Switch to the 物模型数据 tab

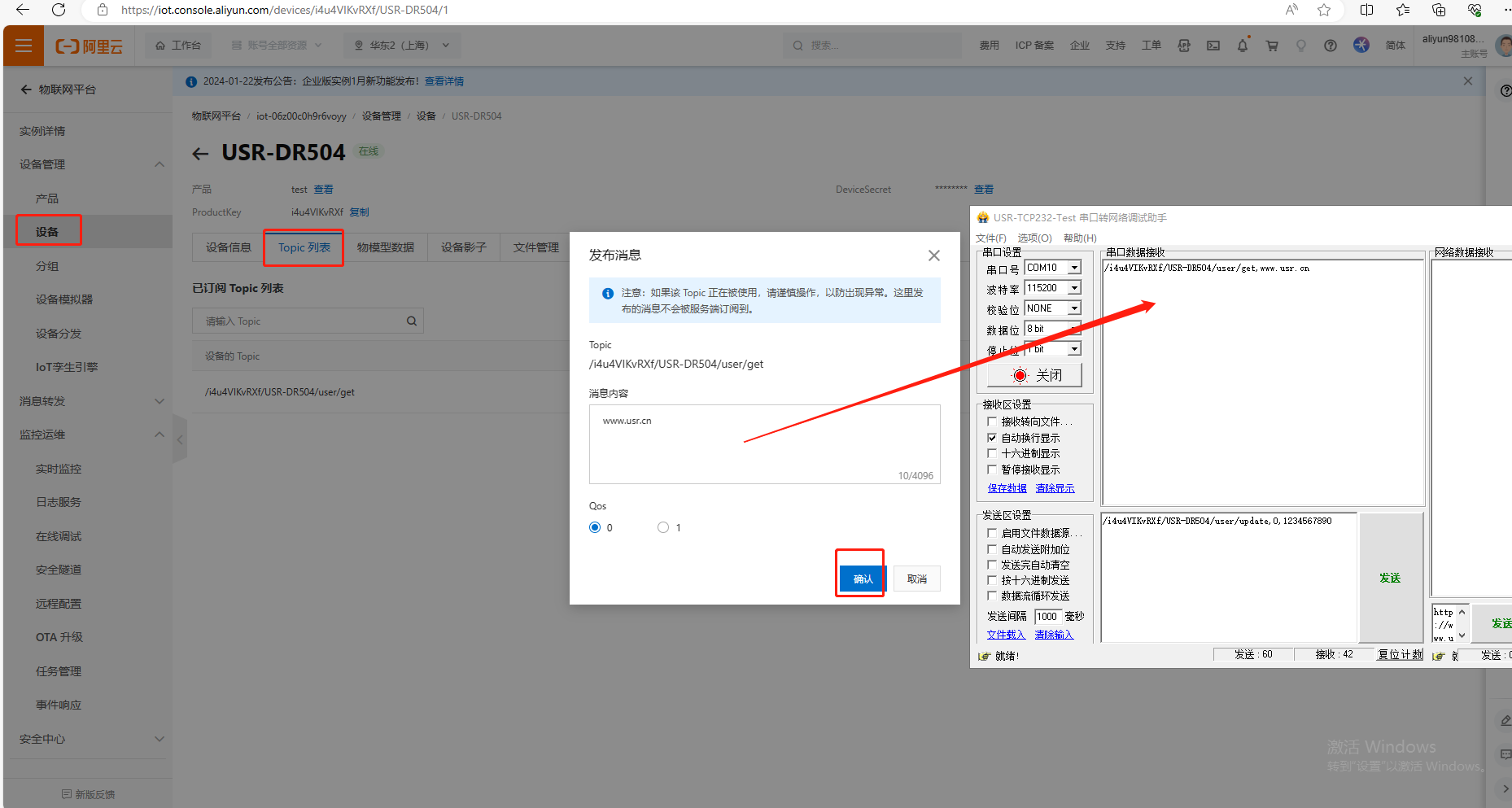tap(385, 247)
